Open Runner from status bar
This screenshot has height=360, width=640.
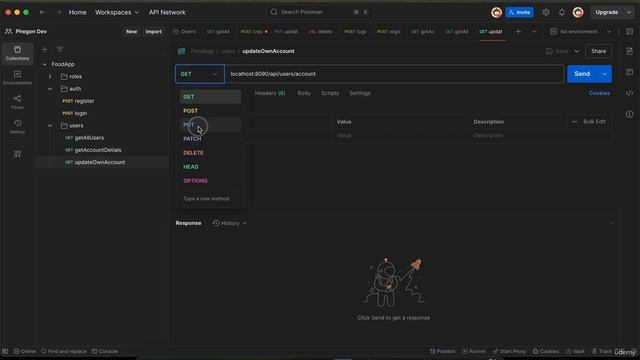click(474, 351)
